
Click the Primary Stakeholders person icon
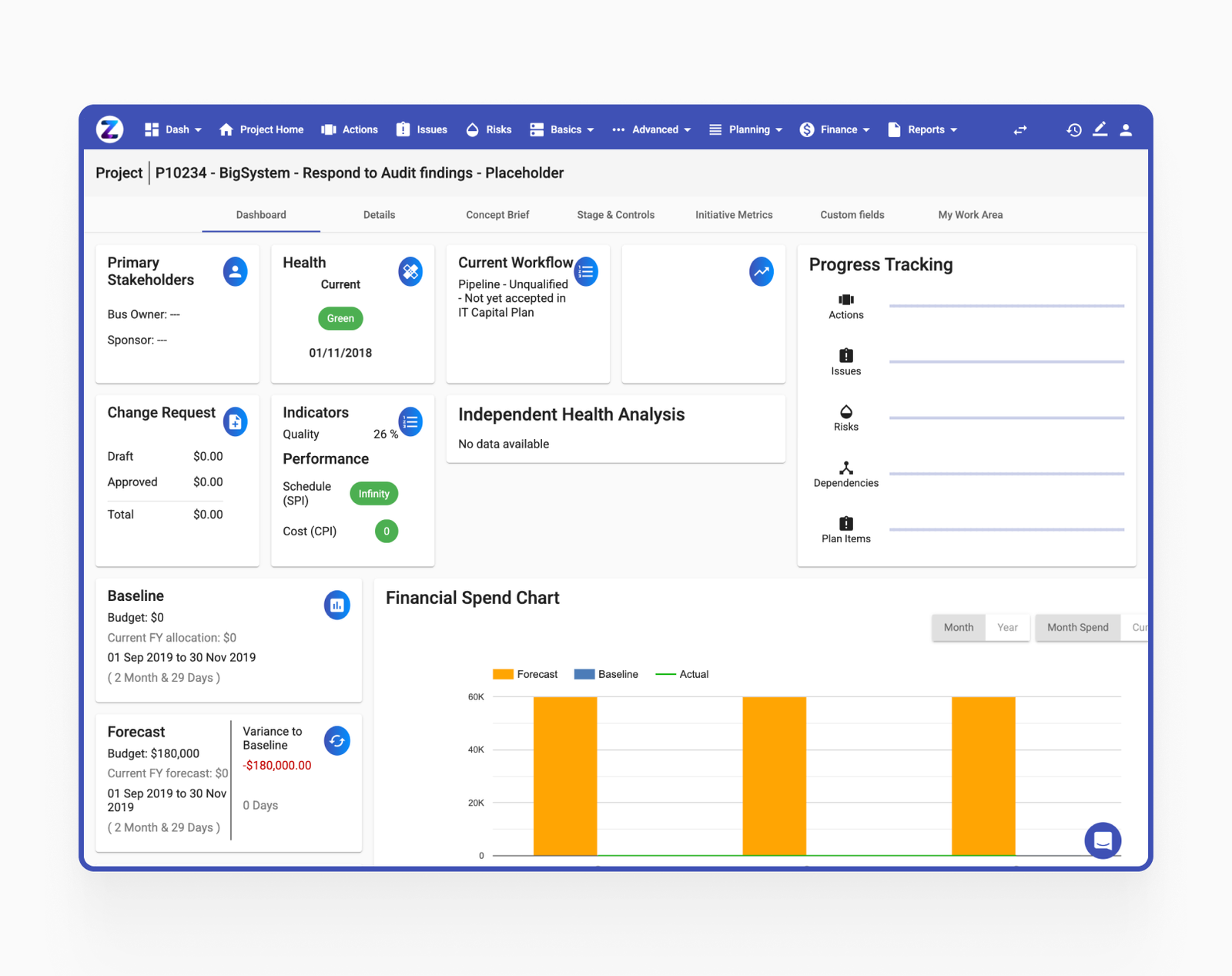(x=235, y=272)
